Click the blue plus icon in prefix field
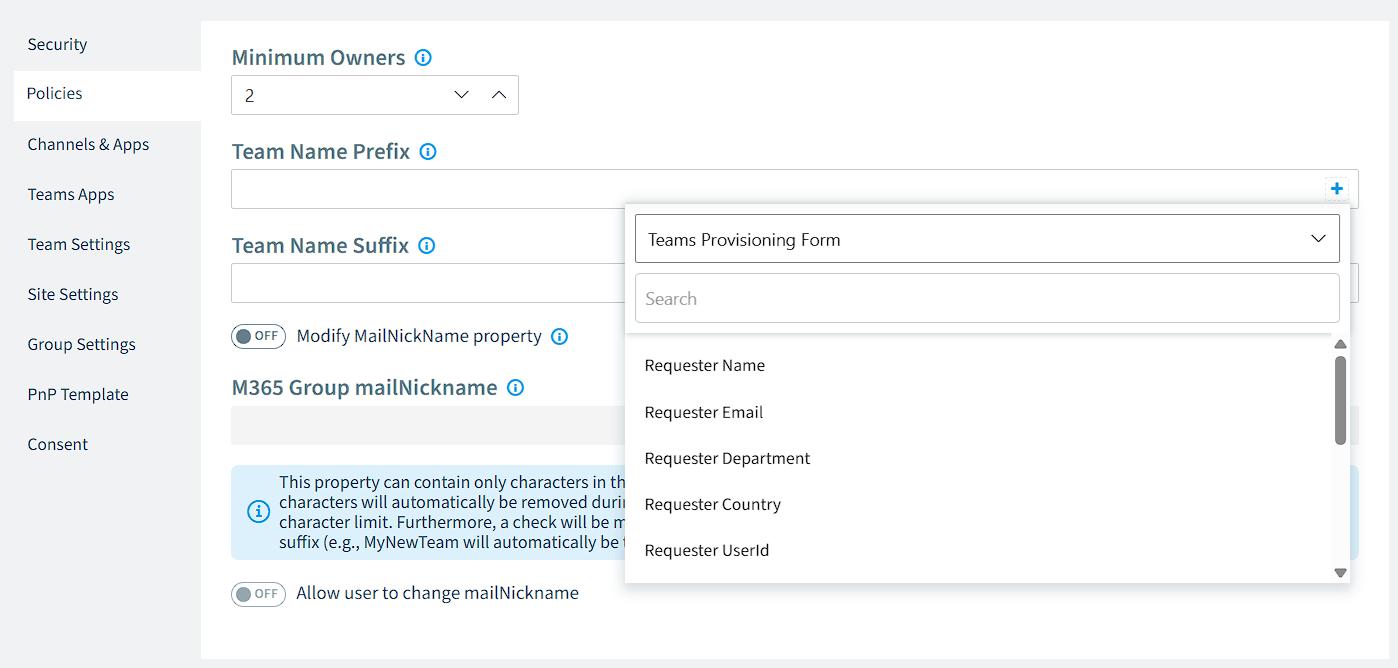This screenshot has height=668, width=1398. point(1337,189)
